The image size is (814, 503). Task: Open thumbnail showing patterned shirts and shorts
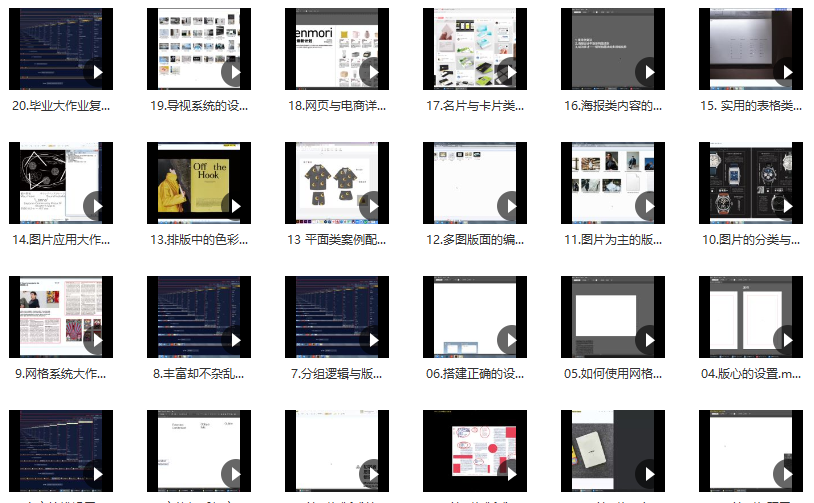pyautogui.click(x=337, y=183)
